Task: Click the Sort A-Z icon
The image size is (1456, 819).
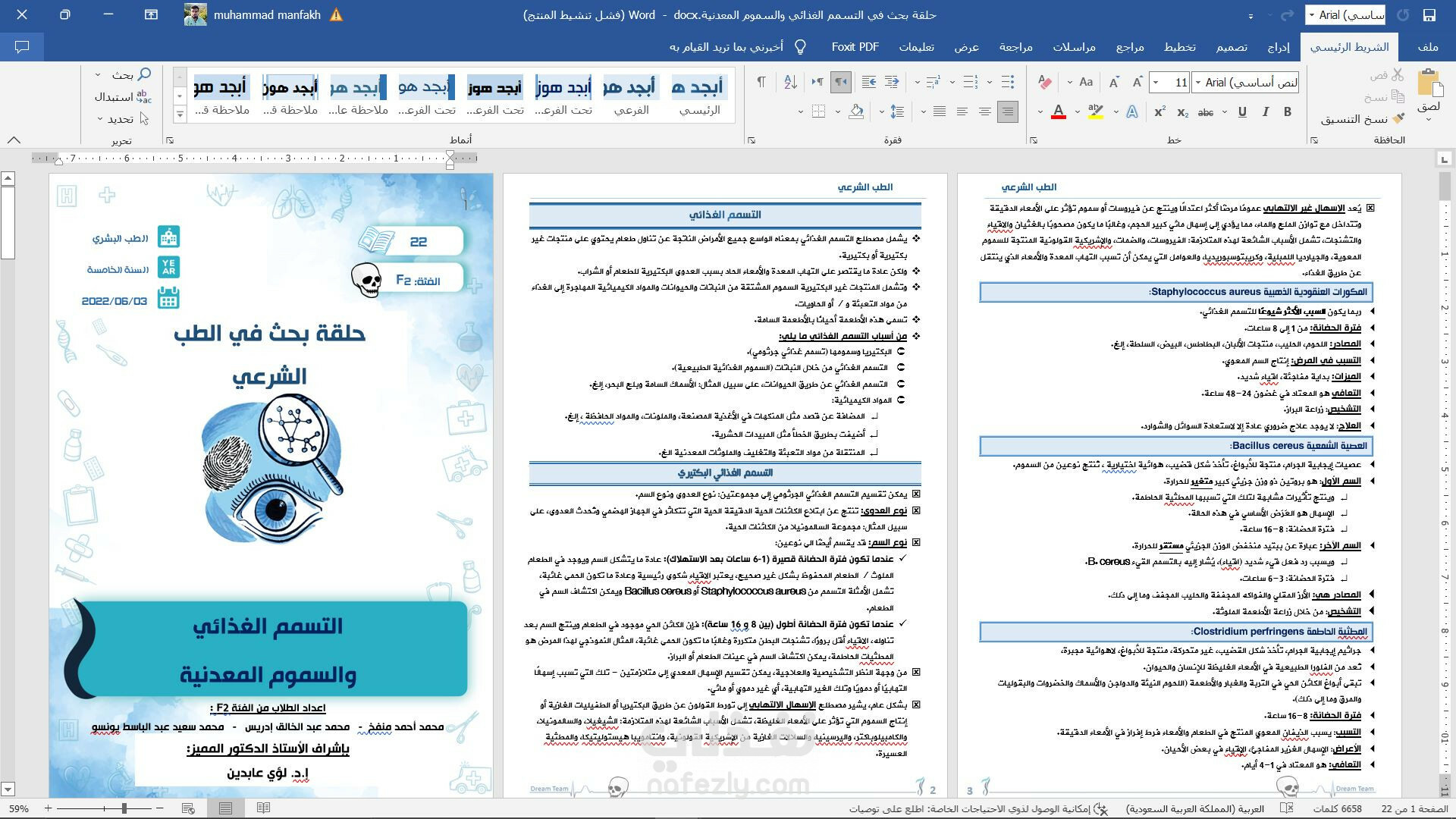Action: pos(790,82)
